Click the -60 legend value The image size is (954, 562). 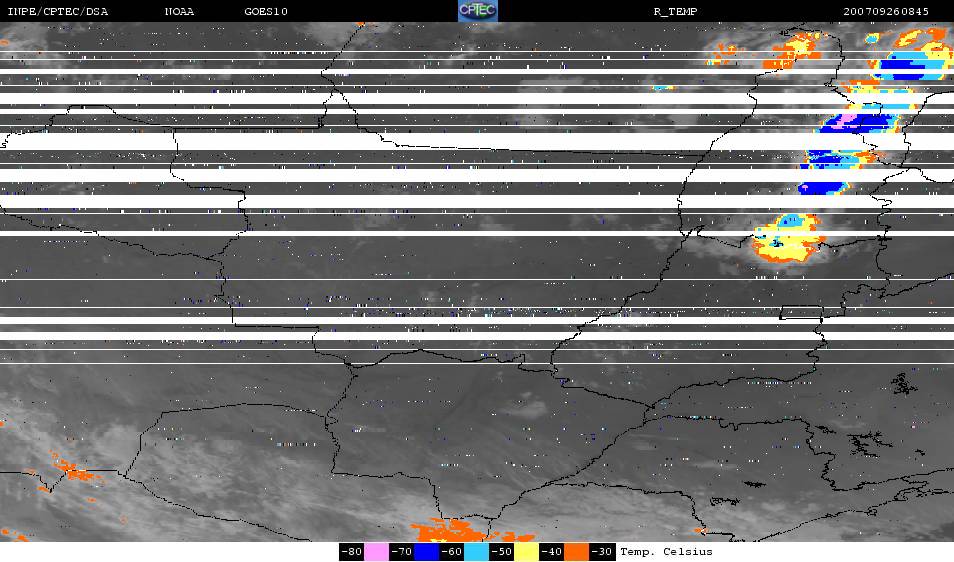pyautogui.click(x=451, y=552)
